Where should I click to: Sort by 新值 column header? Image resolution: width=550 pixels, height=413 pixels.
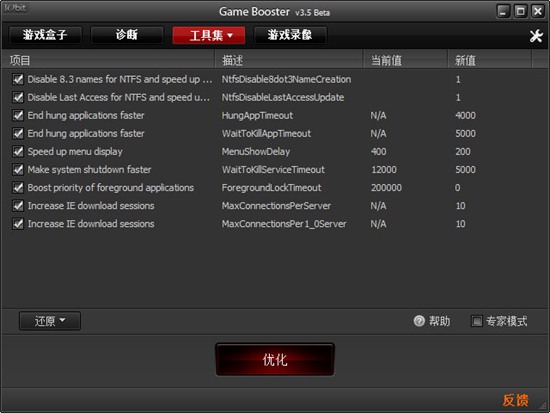[x=490, y=60]
